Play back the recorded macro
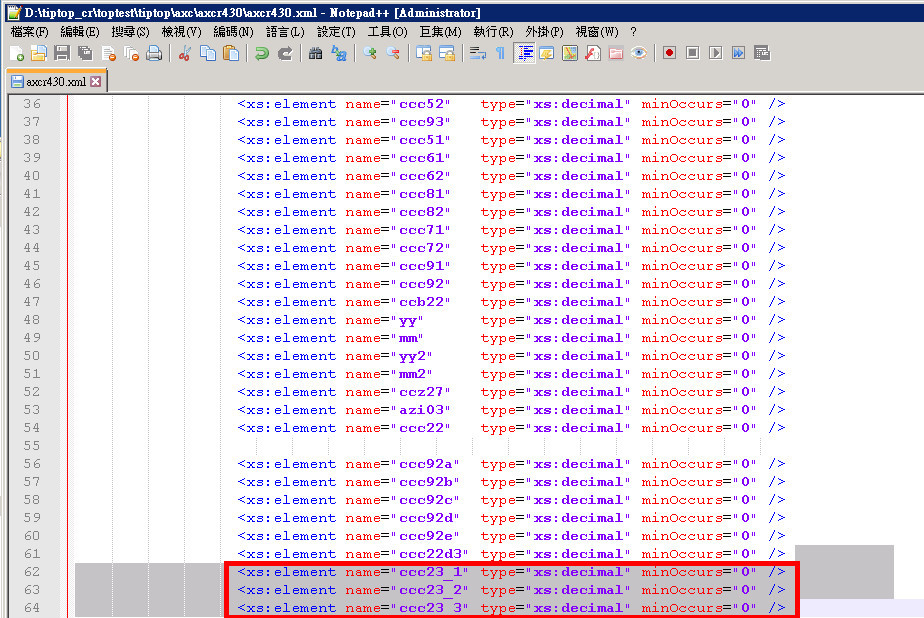Image resolution: width=924 pixels, height=618 pixels. click(x=715, y=54)
